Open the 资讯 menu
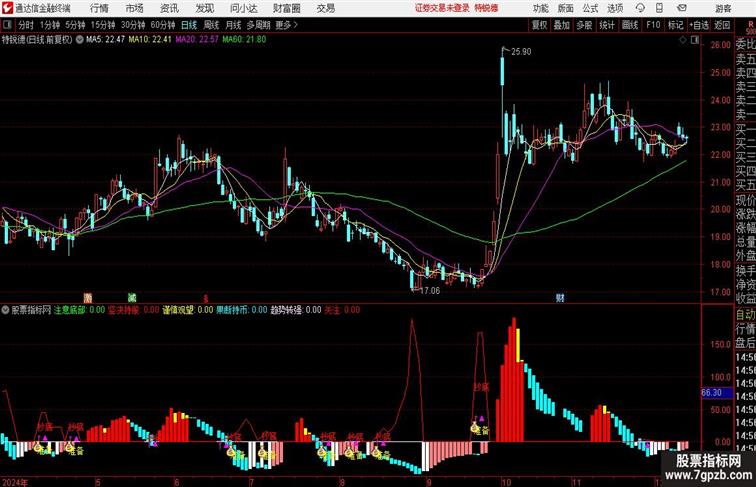The image size is (756, 487). point(169,8)
